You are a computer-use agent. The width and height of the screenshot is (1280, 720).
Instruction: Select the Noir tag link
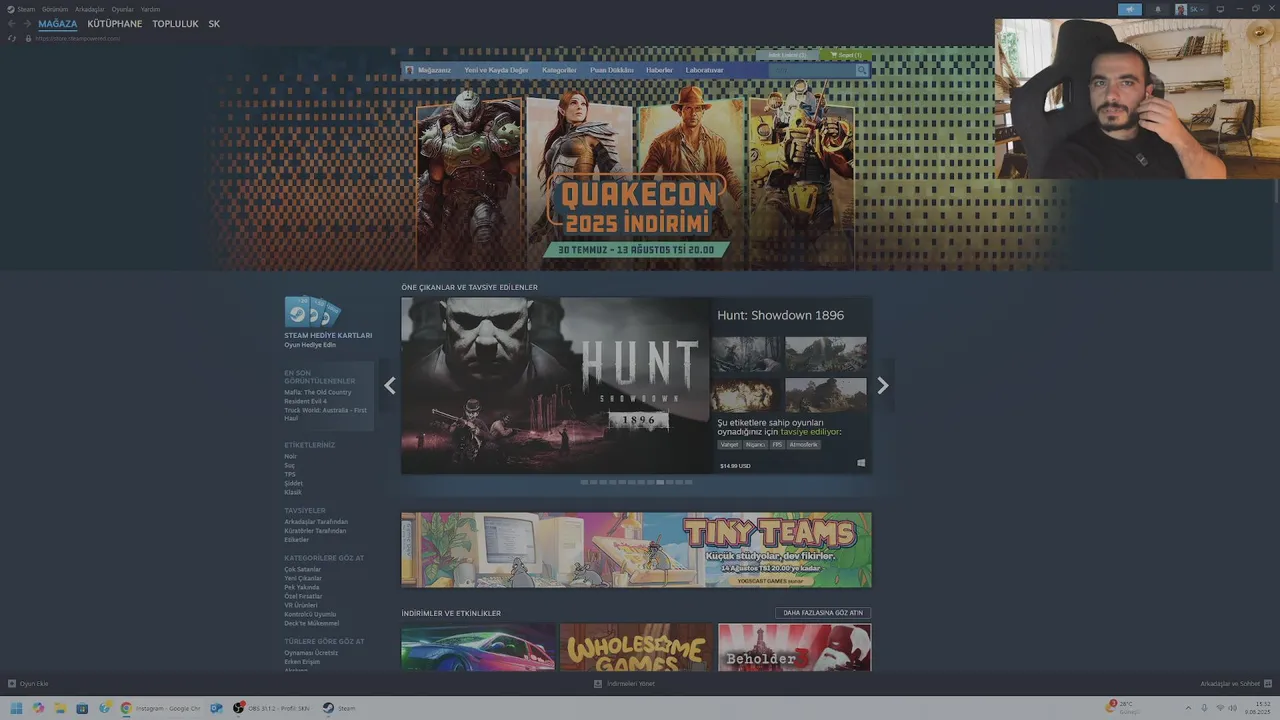(x=290, y=456)
